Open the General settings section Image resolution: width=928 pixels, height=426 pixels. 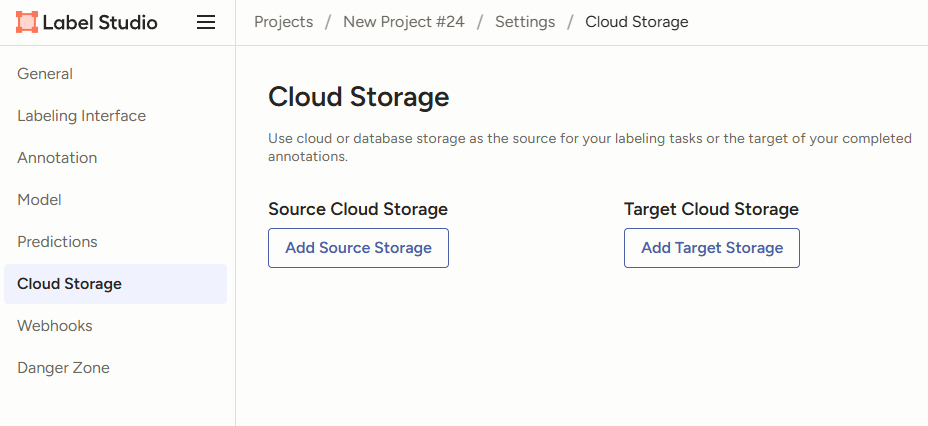point(45,74)
